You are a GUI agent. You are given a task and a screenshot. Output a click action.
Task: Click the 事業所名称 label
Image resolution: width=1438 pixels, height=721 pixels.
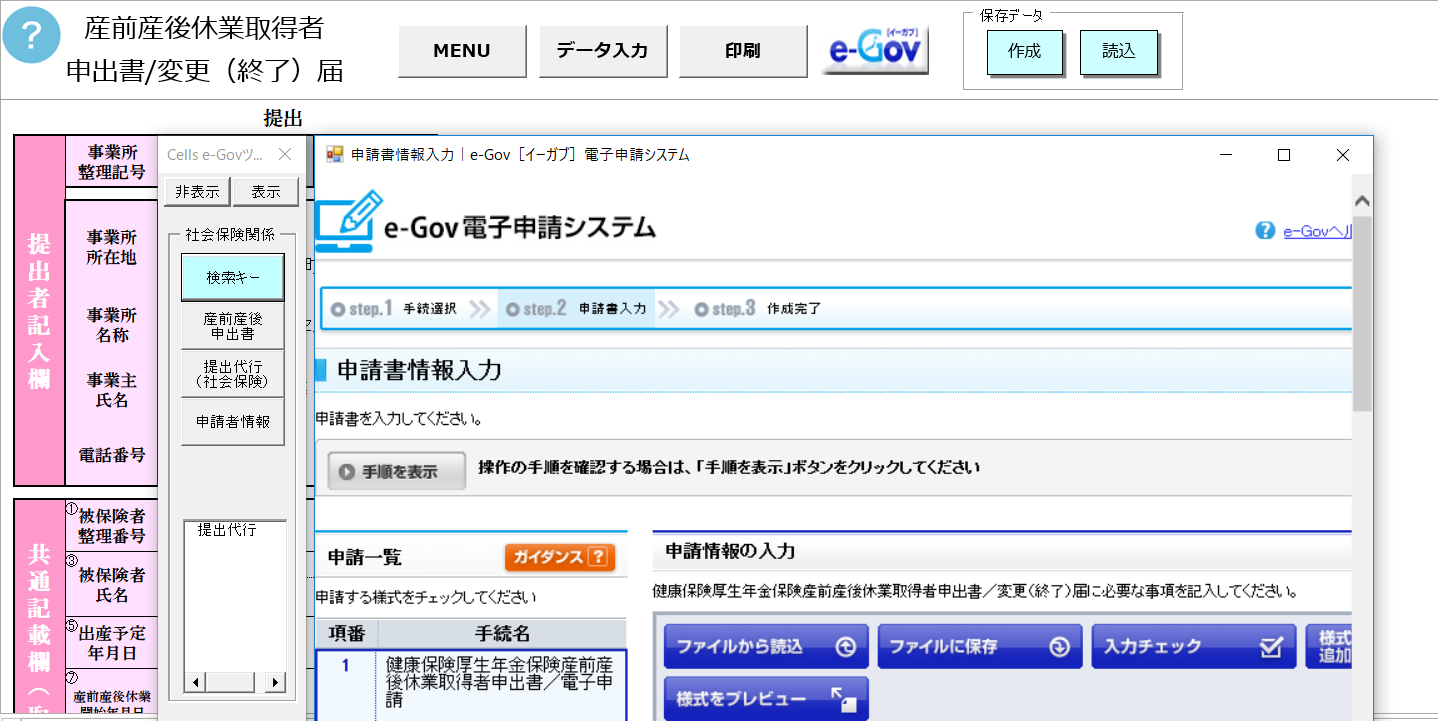coord(112,325)
